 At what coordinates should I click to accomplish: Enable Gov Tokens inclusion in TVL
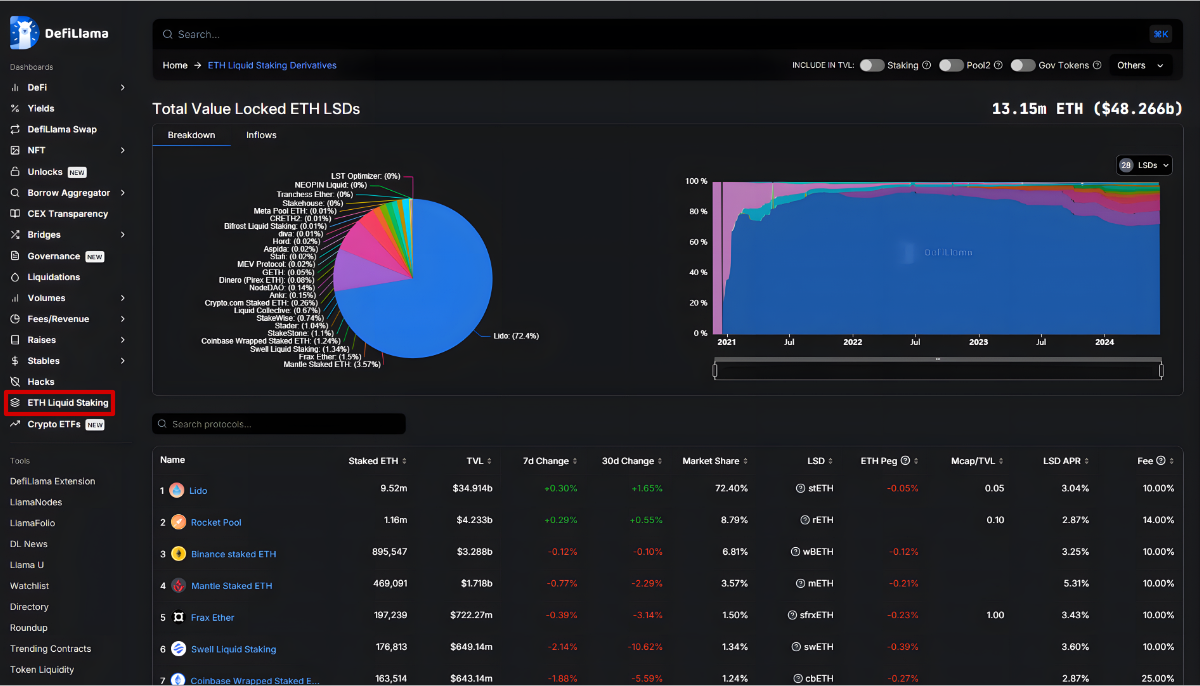click(x=1023, y=64)
